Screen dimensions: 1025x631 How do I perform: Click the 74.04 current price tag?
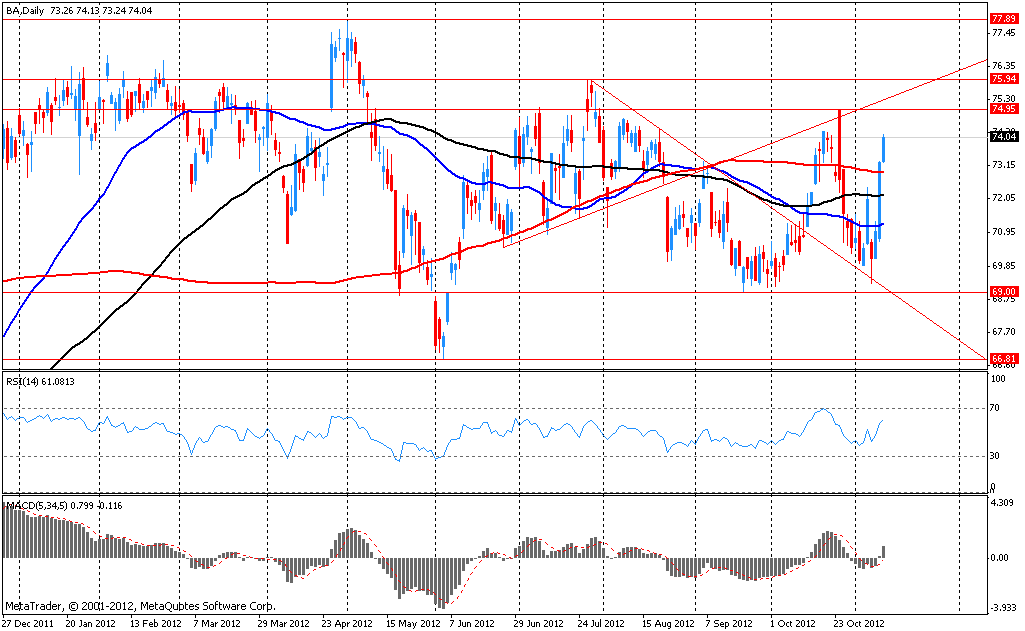tap(1003, 137)
